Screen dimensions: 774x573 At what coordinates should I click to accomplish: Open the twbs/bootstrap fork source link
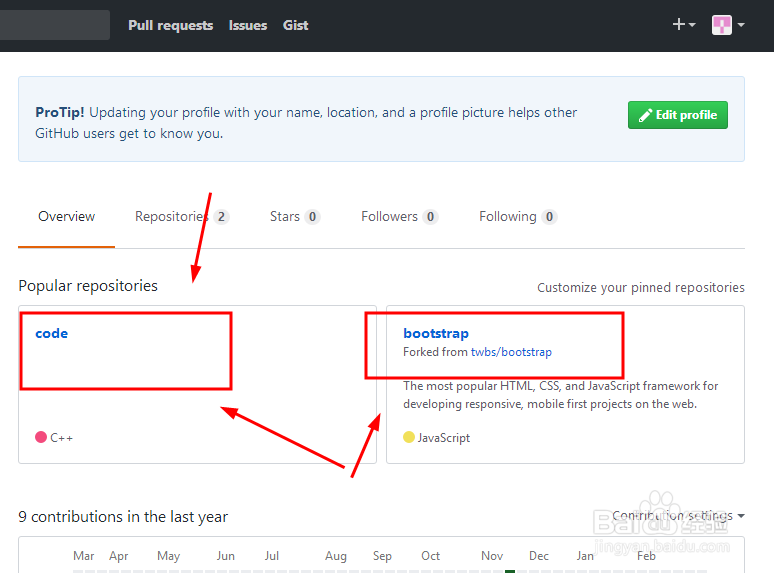511,352
